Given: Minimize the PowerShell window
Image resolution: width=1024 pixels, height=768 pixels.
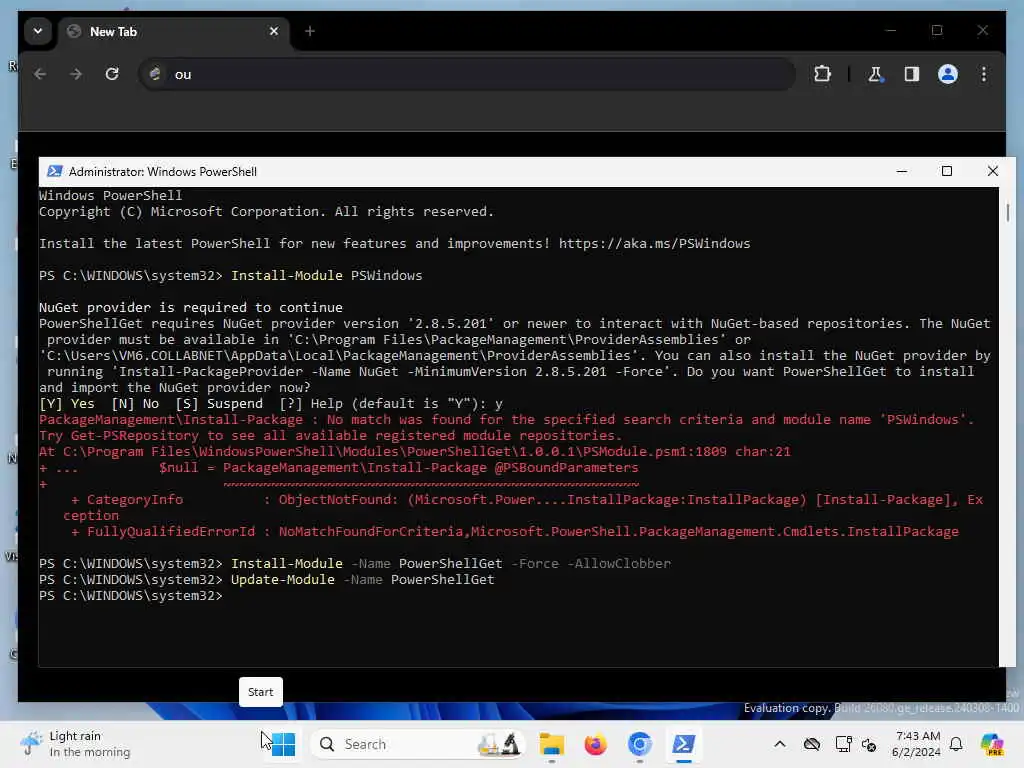Looking at the screenshot, I should pos(902,171).
